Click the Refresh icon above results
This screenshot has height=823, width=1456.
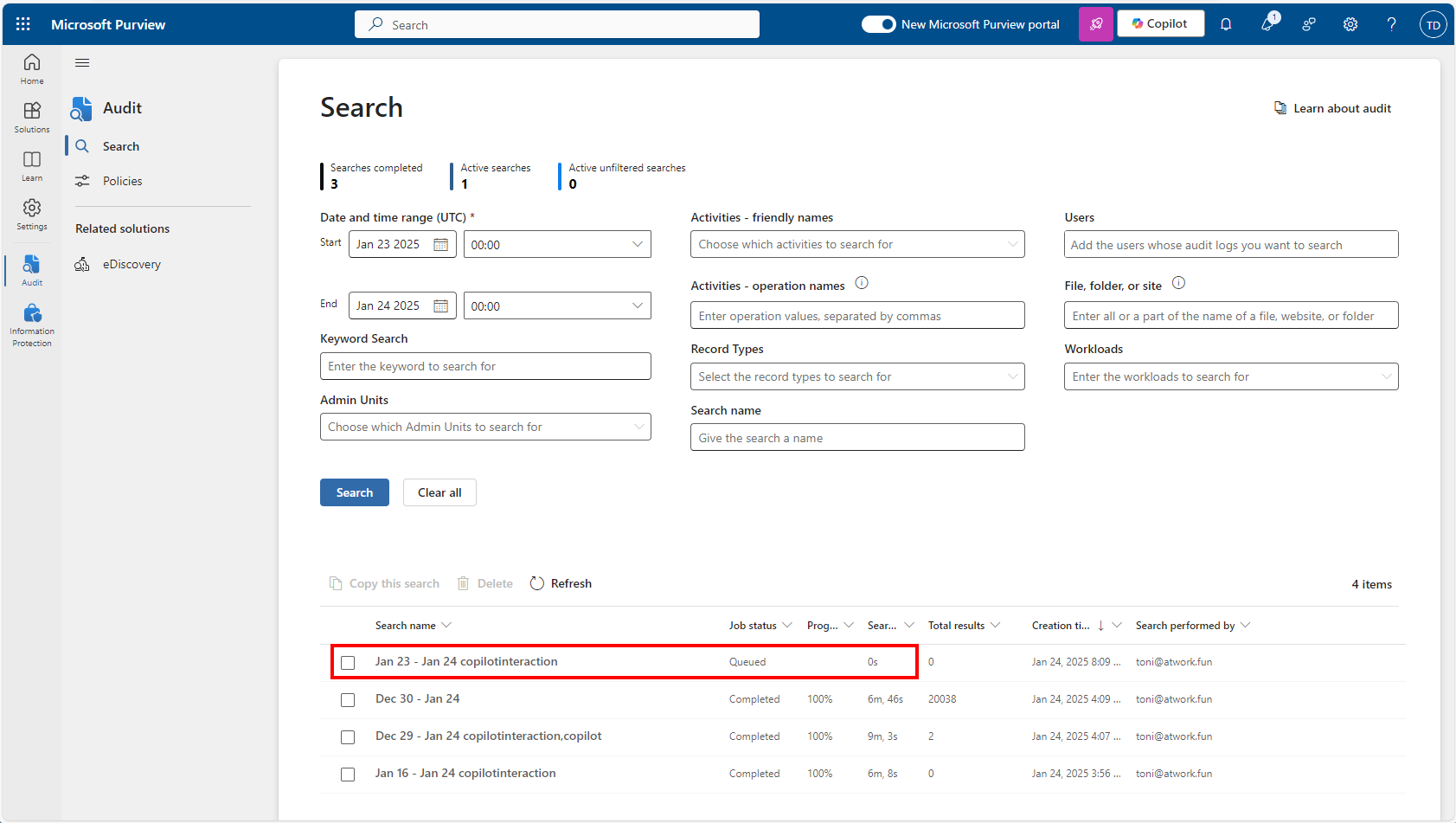point(537,583)
